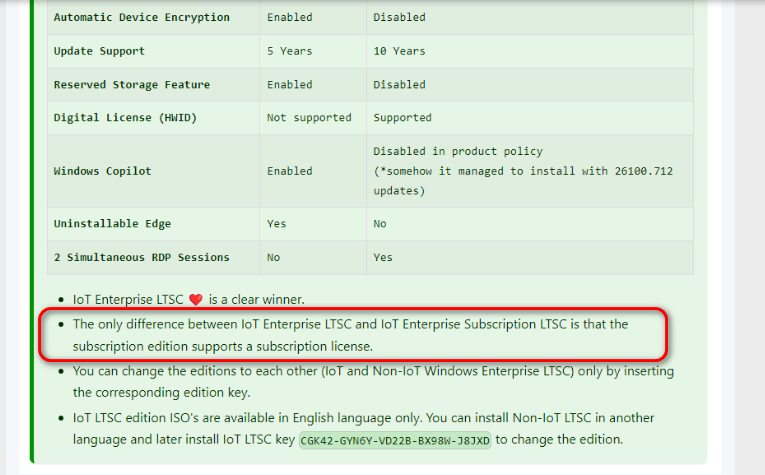Click the '5 Years' value
This screenshot has height=475, width=765.
[289, 51]
